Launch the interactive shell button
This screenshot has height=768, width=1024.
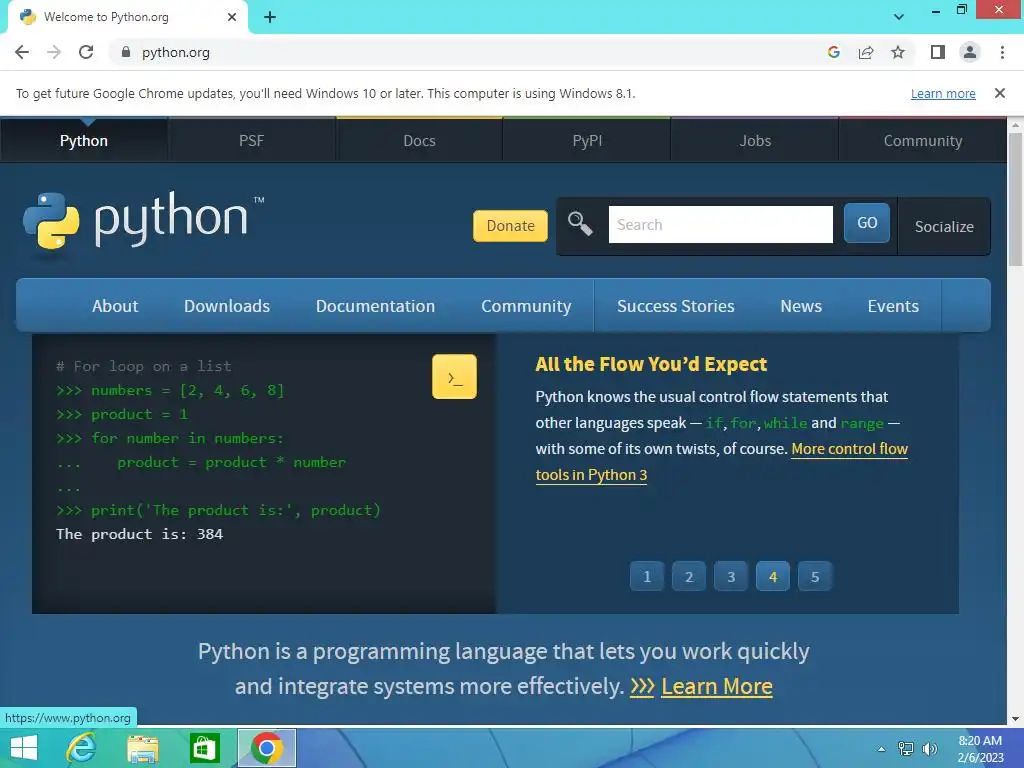pos(455,377)
